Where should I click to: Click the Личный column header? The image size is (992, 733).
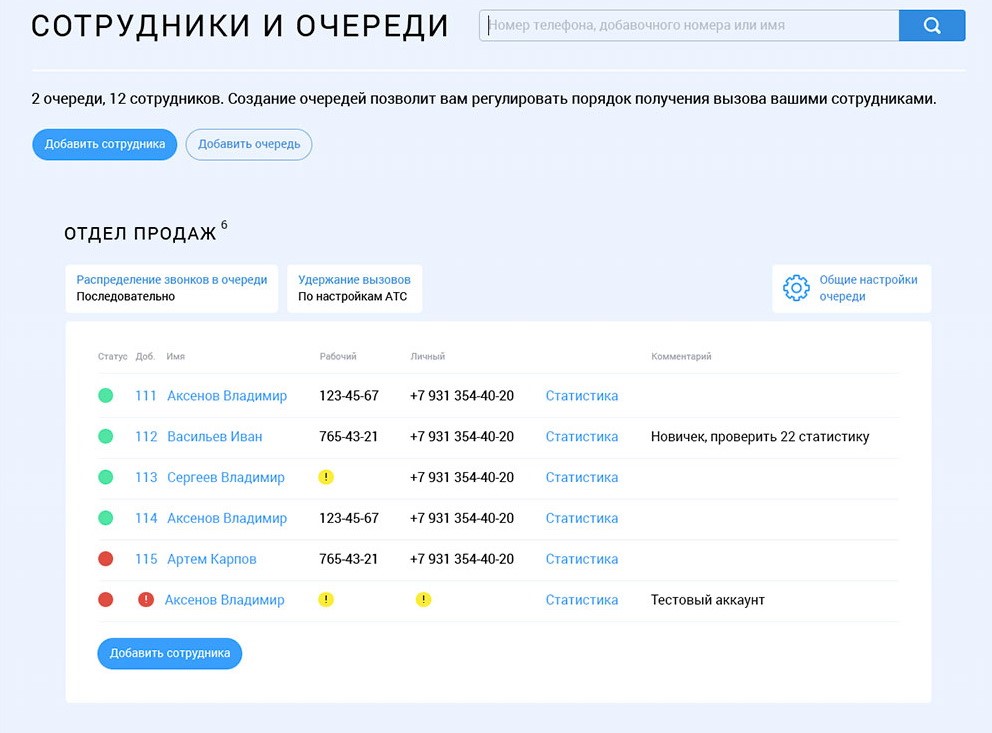pos(427,357)
